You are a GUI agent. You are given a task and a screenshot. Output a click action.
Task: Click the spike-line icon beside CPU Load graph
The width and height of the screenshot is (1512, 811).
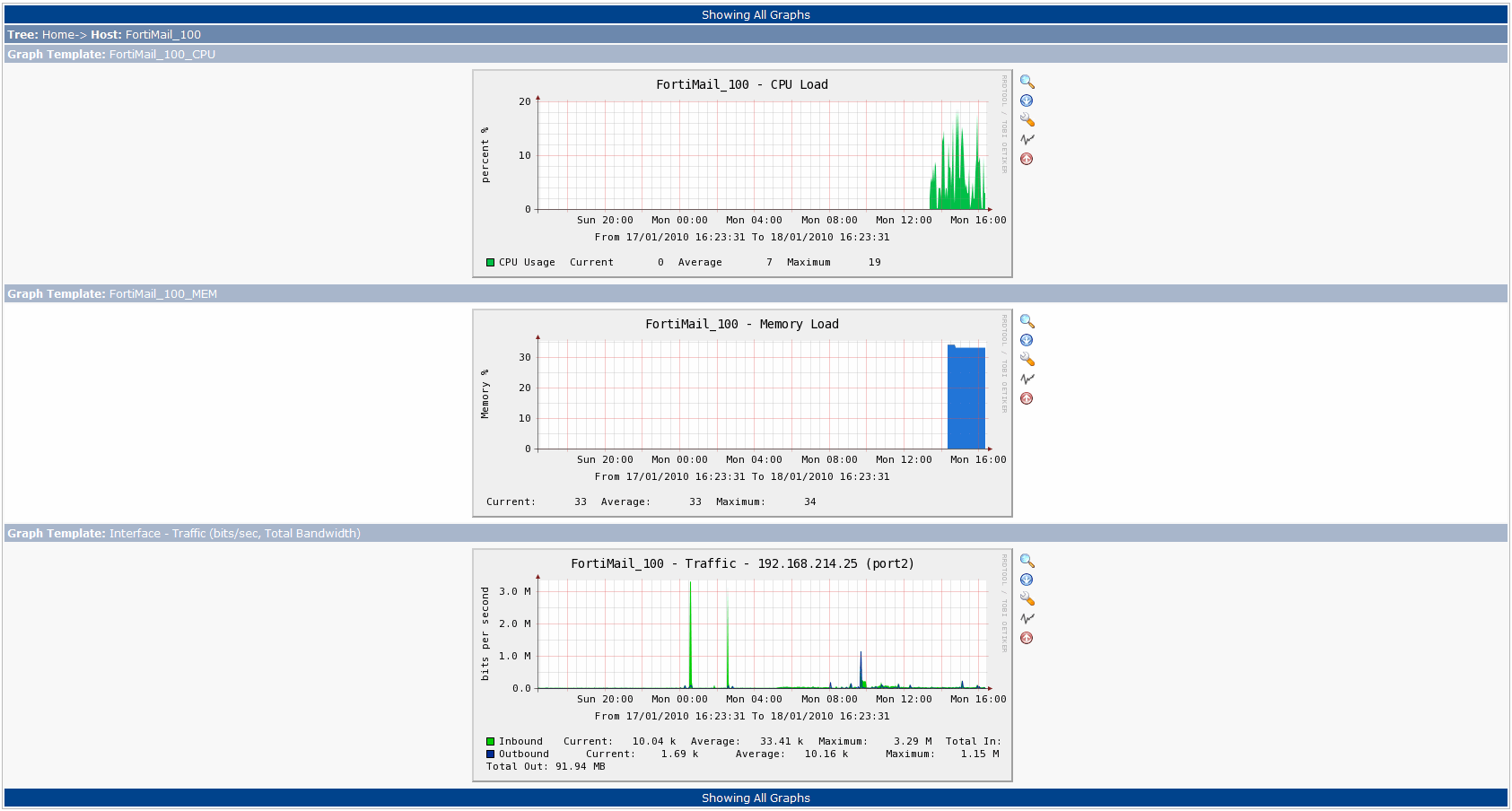pyautogui.click(x=1027, y=139)
